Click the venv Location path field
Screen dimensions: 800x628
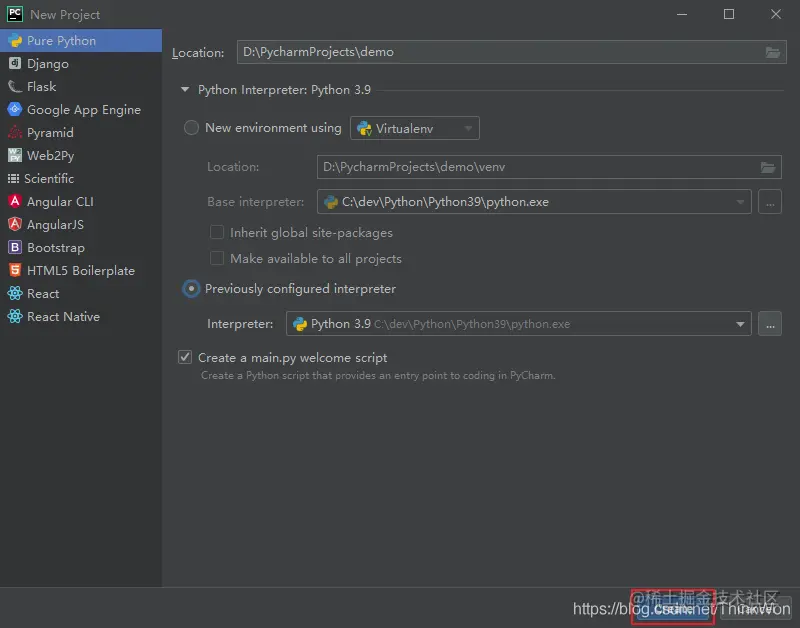point(549,167)
